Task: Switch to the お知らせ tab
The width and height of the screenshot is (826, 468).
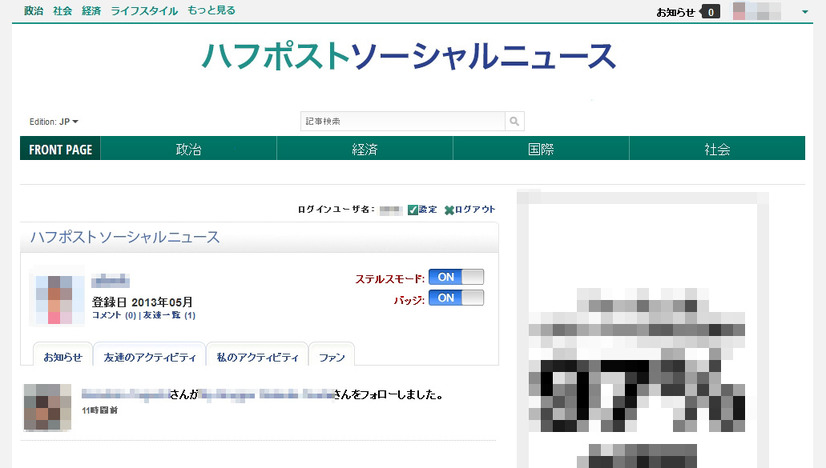Action: (x=63, y=355)
